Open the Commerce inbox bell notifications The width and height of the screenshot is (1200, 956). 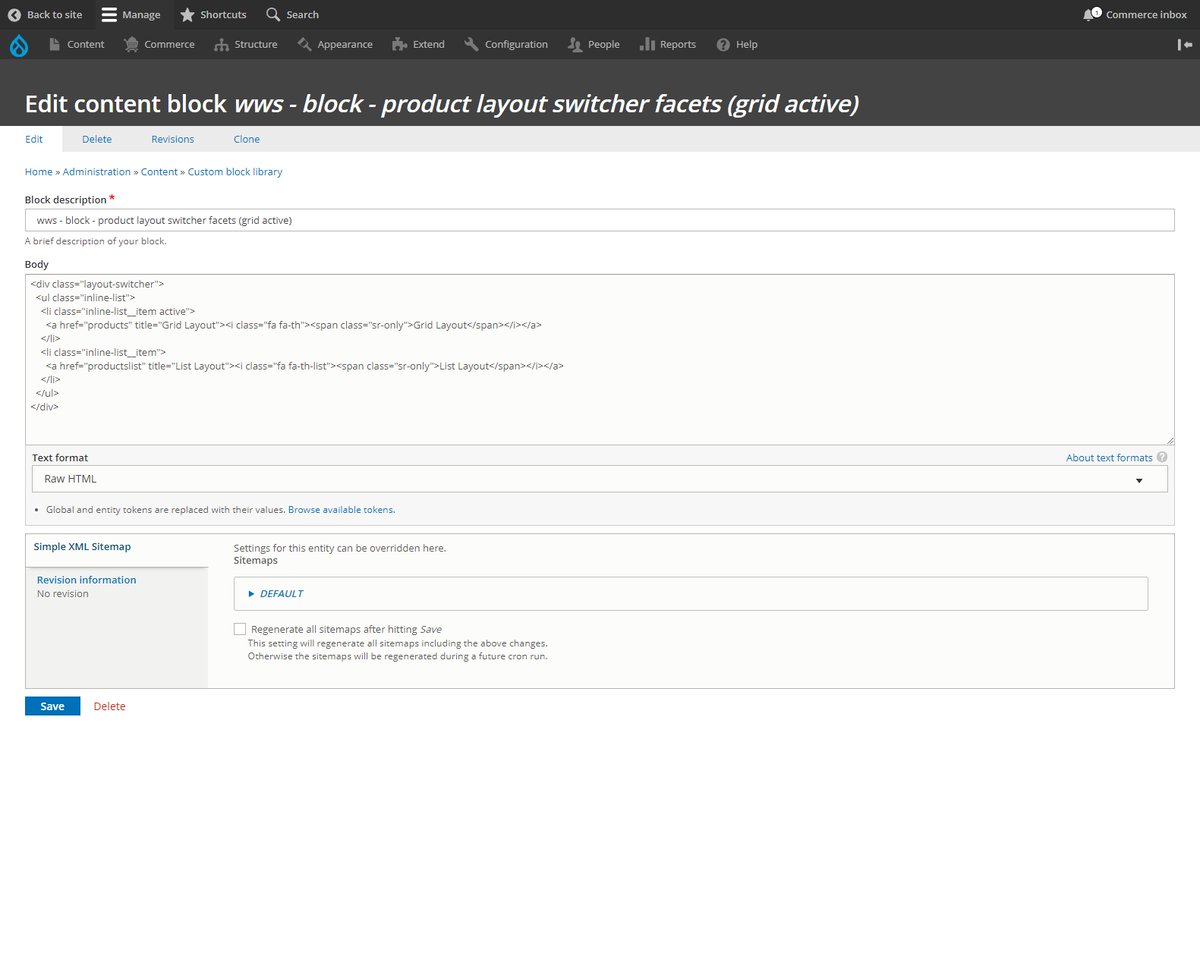pyautogui.click(x=1091, y=14)
